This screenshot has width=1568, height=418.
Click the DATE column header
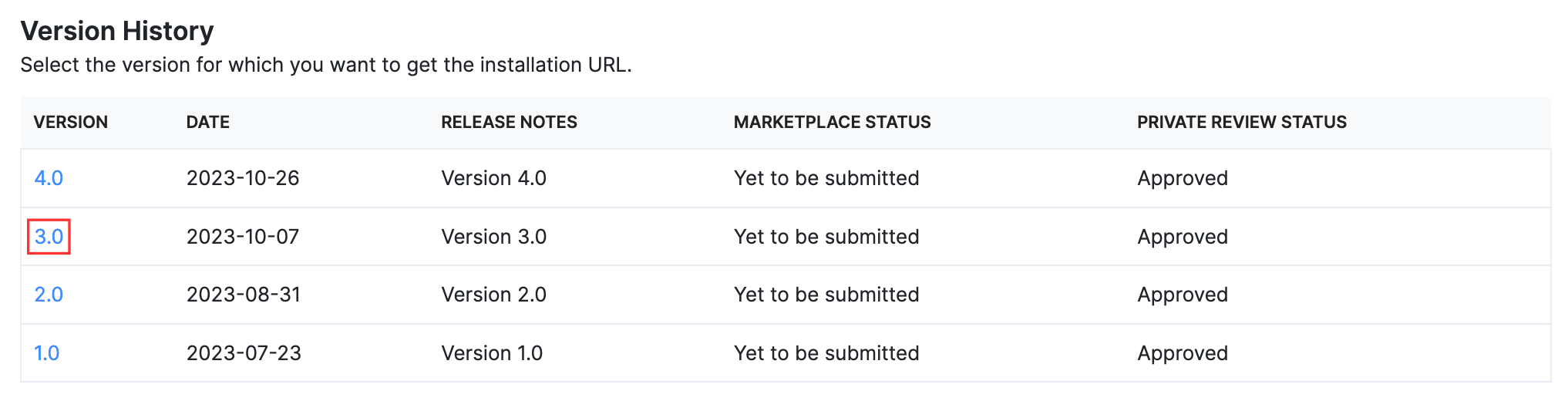pyautogui.click(x=208, y=122)
